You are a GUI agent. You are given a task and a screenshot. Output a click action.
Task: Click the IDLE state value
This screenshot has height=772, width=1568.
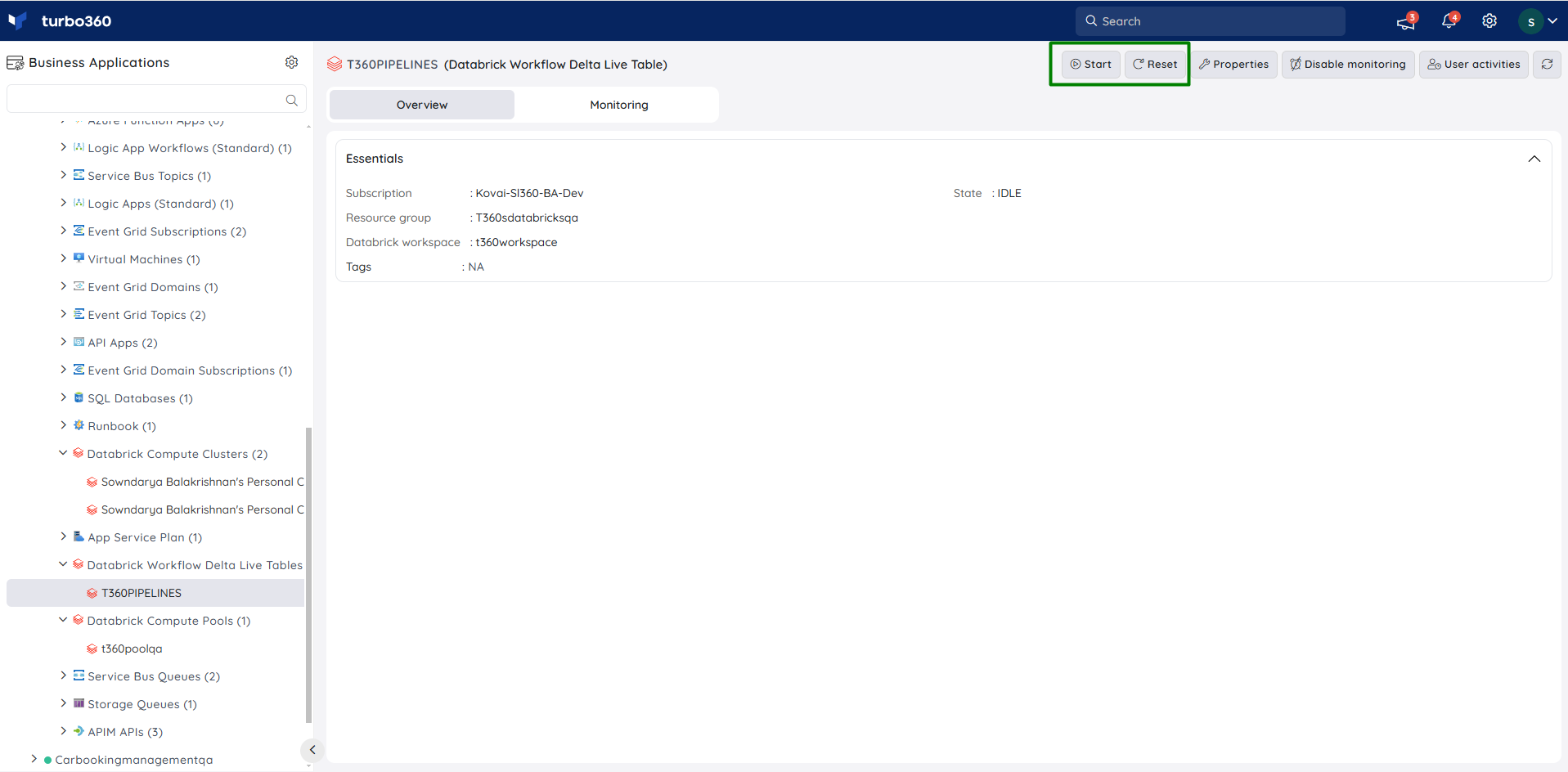click(1009, 193)
